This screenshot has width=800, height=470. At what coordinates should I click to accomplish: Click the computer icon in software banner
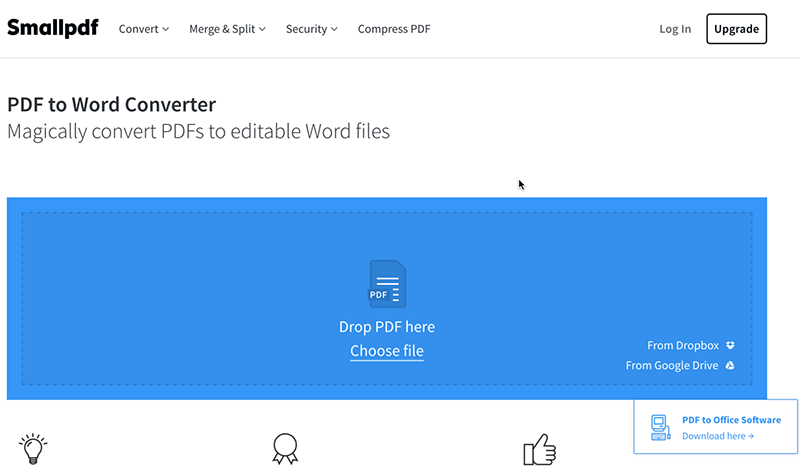click(660, 428)
